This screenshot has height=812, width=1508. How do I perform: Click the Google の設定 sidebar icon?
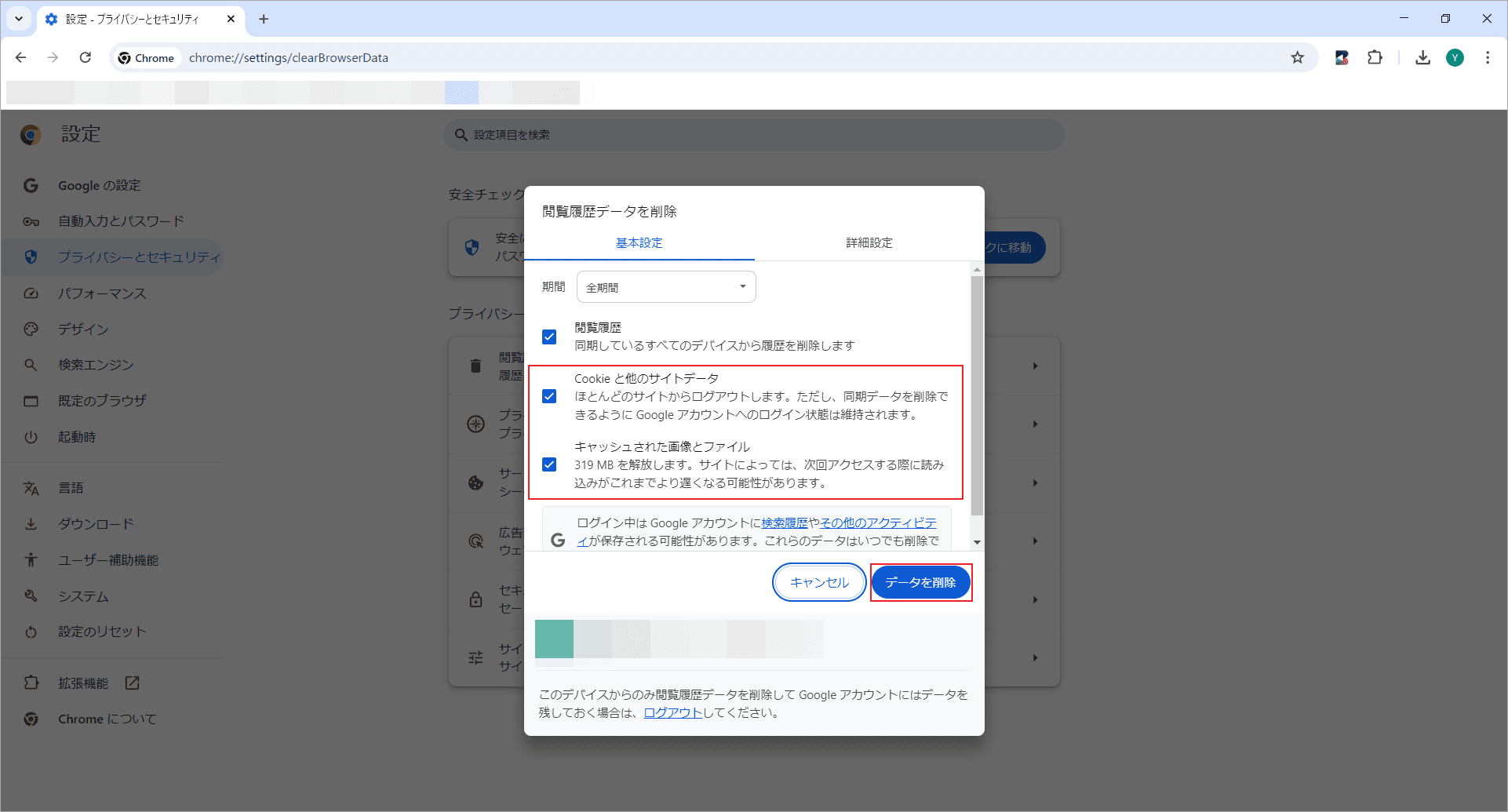click(x=31, y=185)
